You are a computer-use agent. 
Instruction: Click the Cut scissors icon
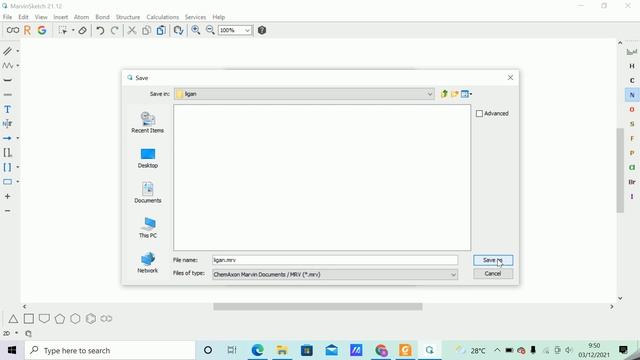pyautogui.click(x=131, y=30)
